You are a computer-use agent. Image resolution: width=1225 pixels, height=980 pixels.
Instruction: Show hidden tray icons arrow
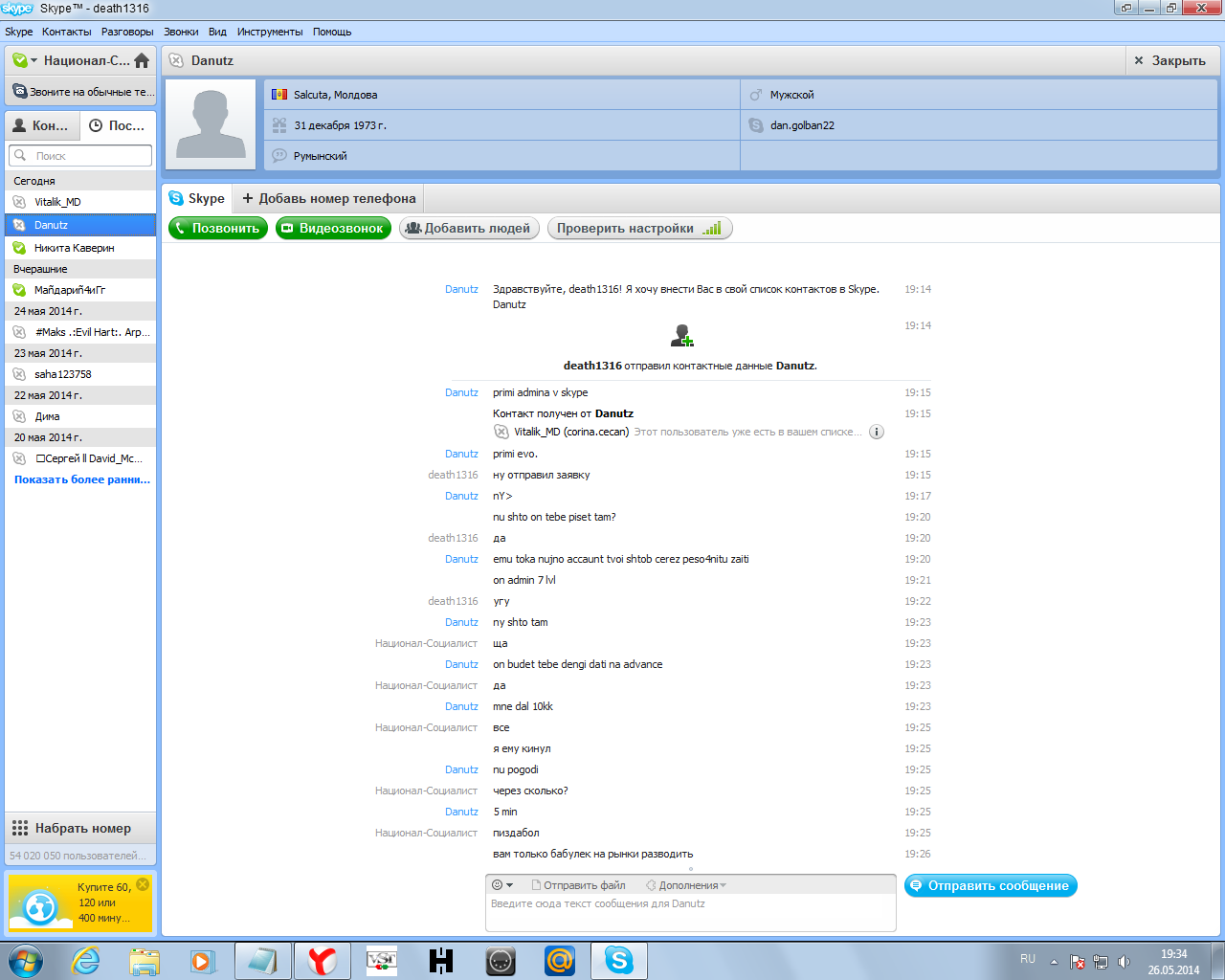pos(1054,962)
